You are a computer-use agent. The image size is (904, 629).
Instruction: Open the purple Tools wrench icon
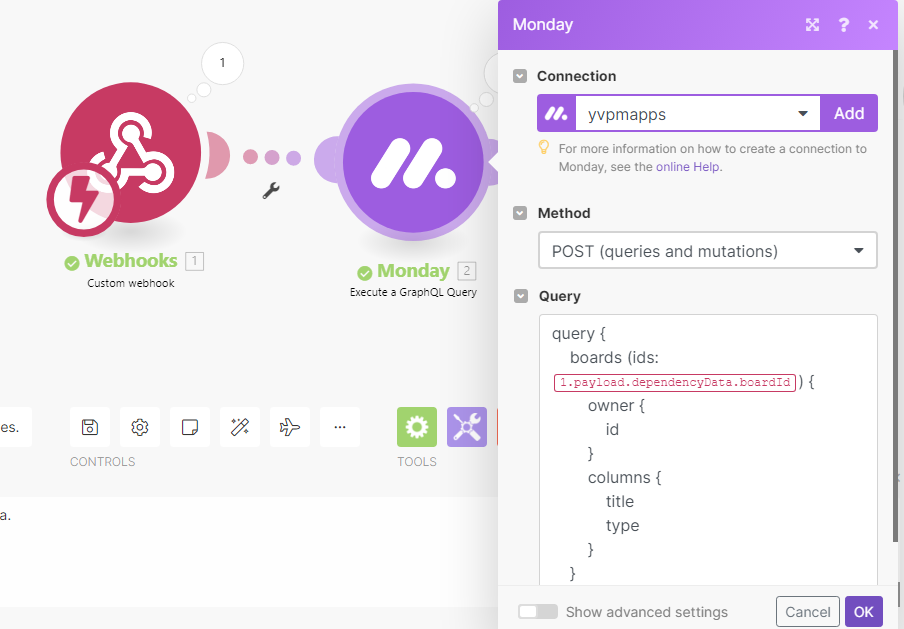467,427
